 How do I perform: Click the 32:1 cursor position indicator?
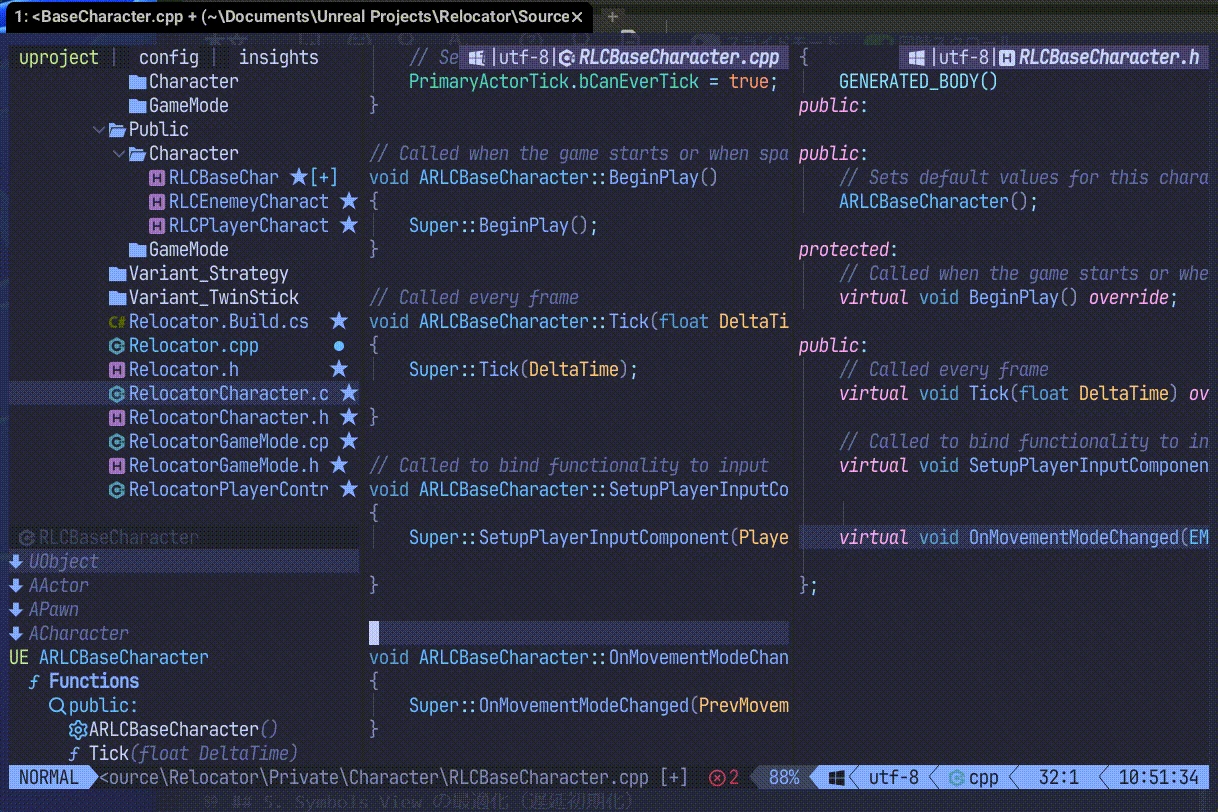(x=1058, y=777)
